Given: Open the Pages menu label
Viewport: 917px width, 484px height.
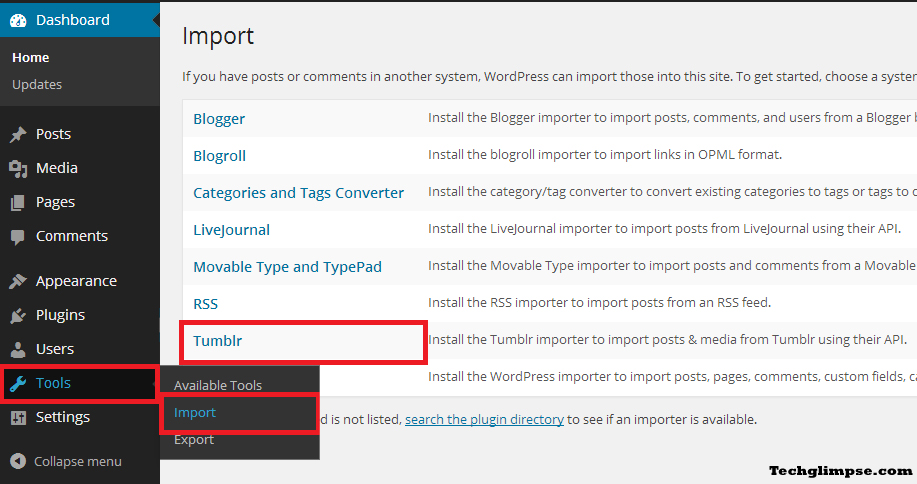Looking at the screenshot, I should pyautogui.click(x=56, y=202).
